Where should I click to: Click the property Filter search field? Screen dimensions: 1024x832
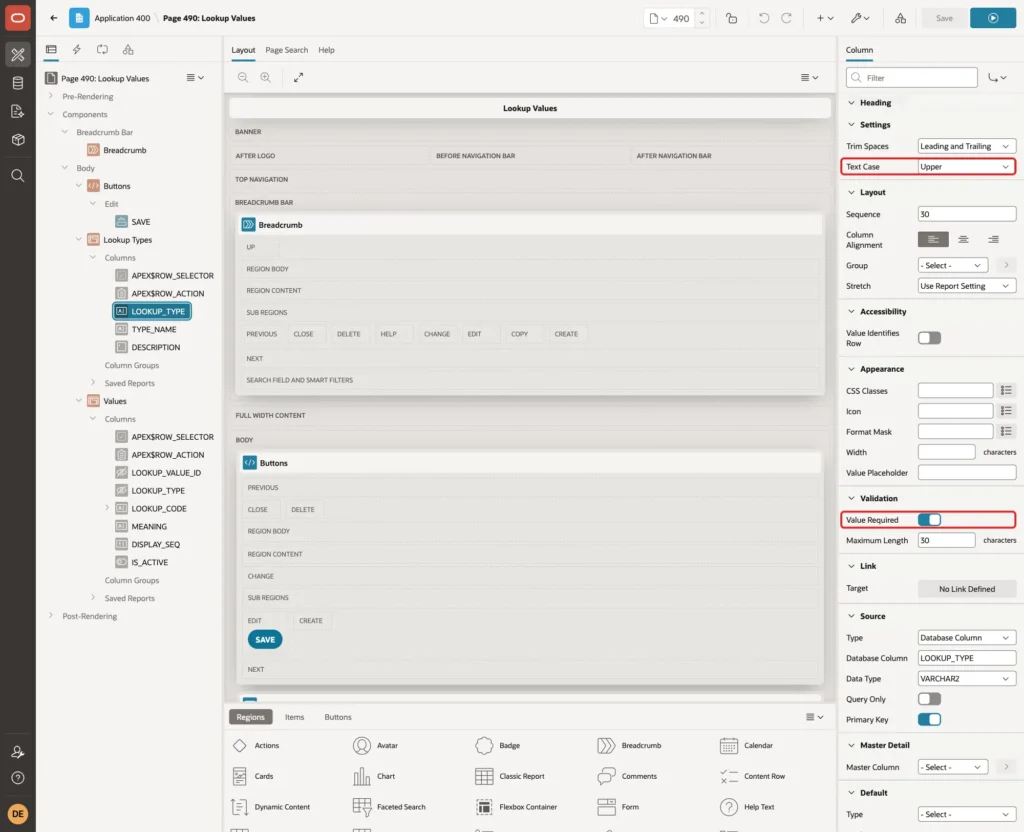912,78
